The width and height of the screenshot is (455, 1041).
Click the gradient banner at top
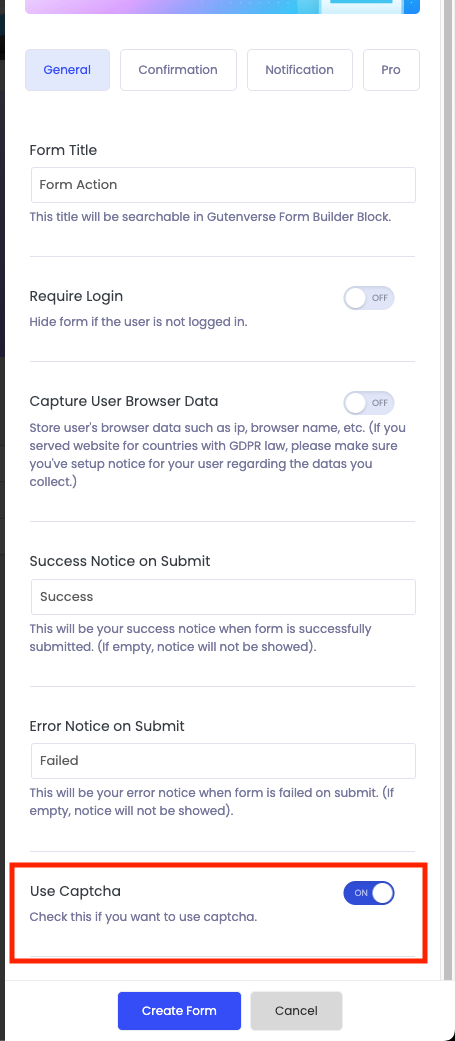223,7
